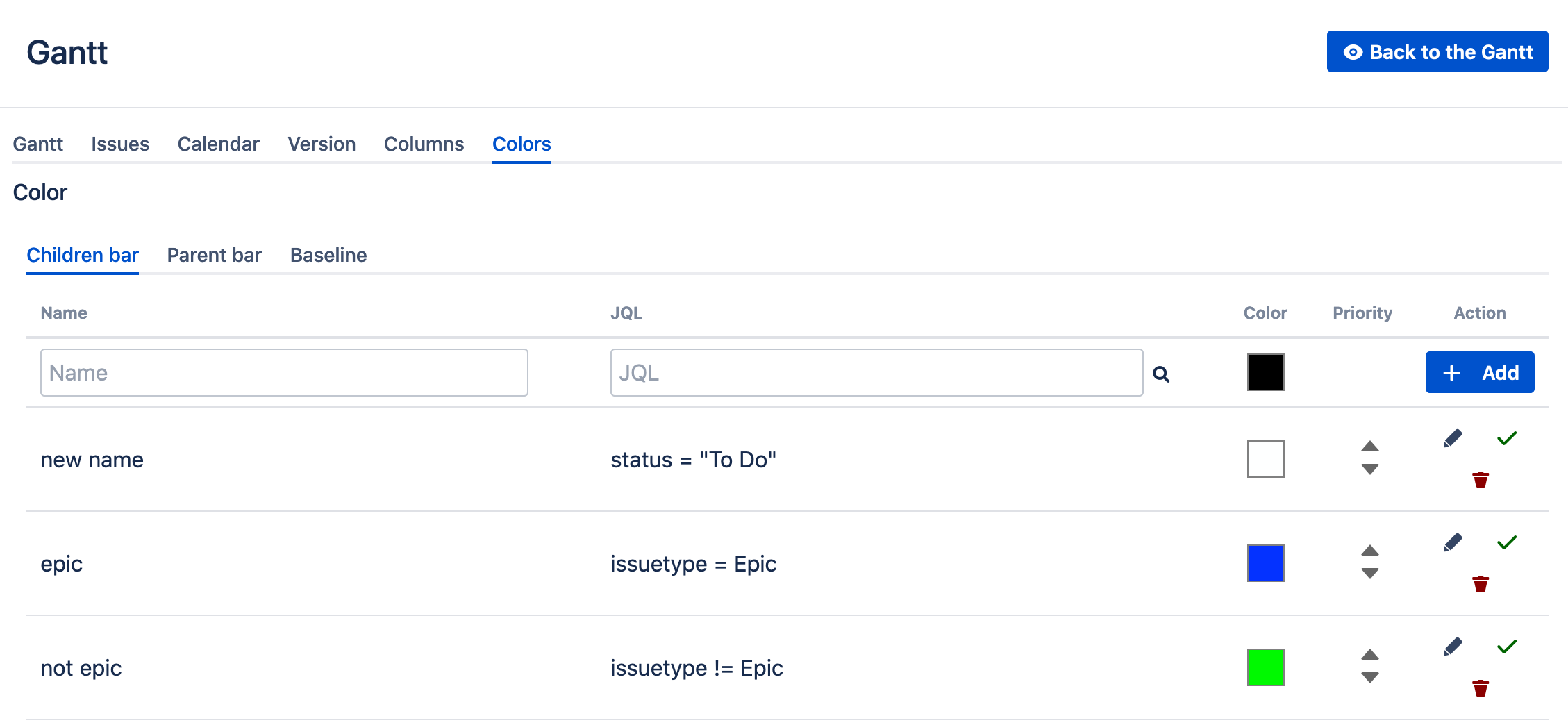Select the Baseline sub-tab
1568x725 pixels.
click(x=328, y=255)
